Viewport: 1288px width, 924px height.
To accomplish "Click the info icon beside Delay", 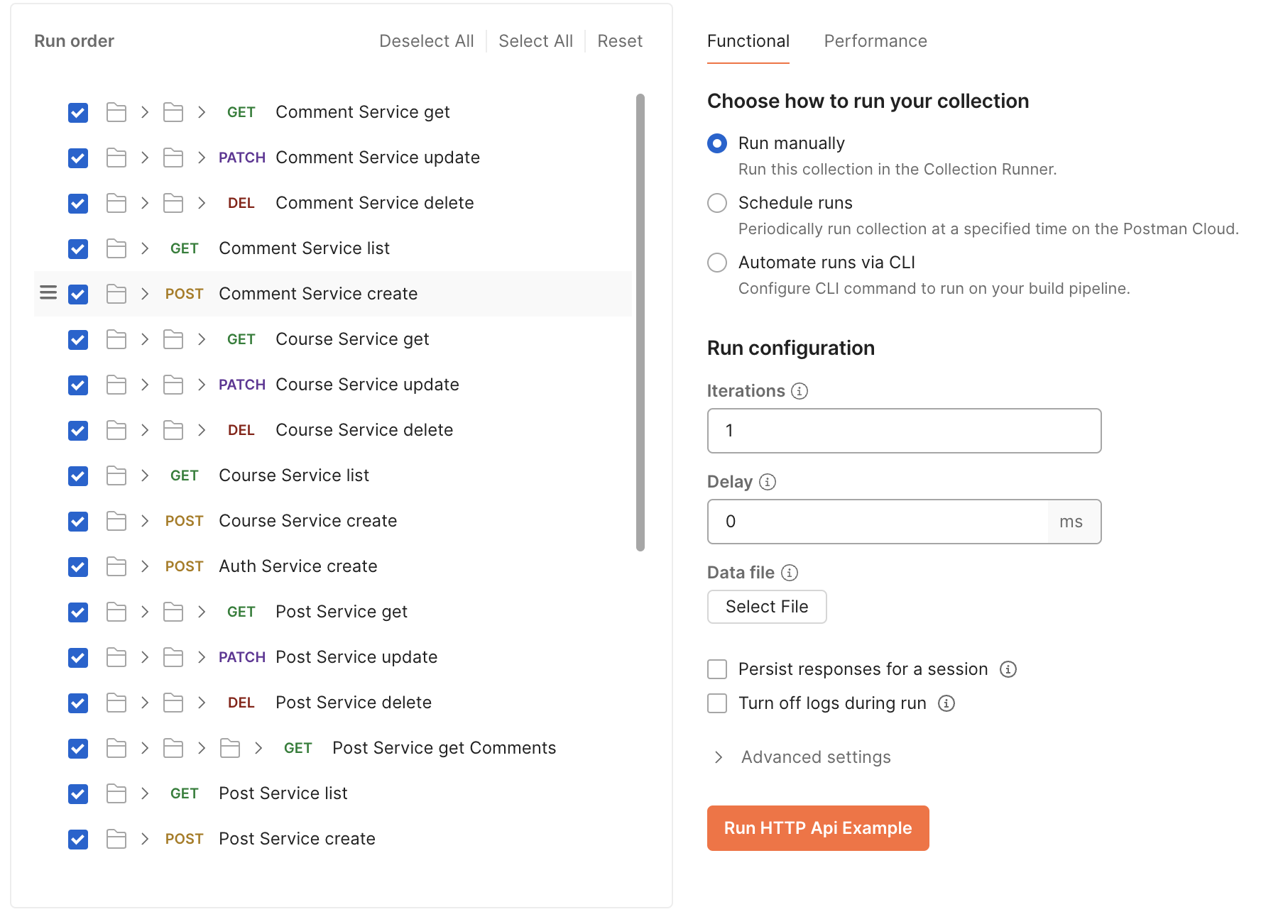I will pyautogui.click(x=768, y=482).
